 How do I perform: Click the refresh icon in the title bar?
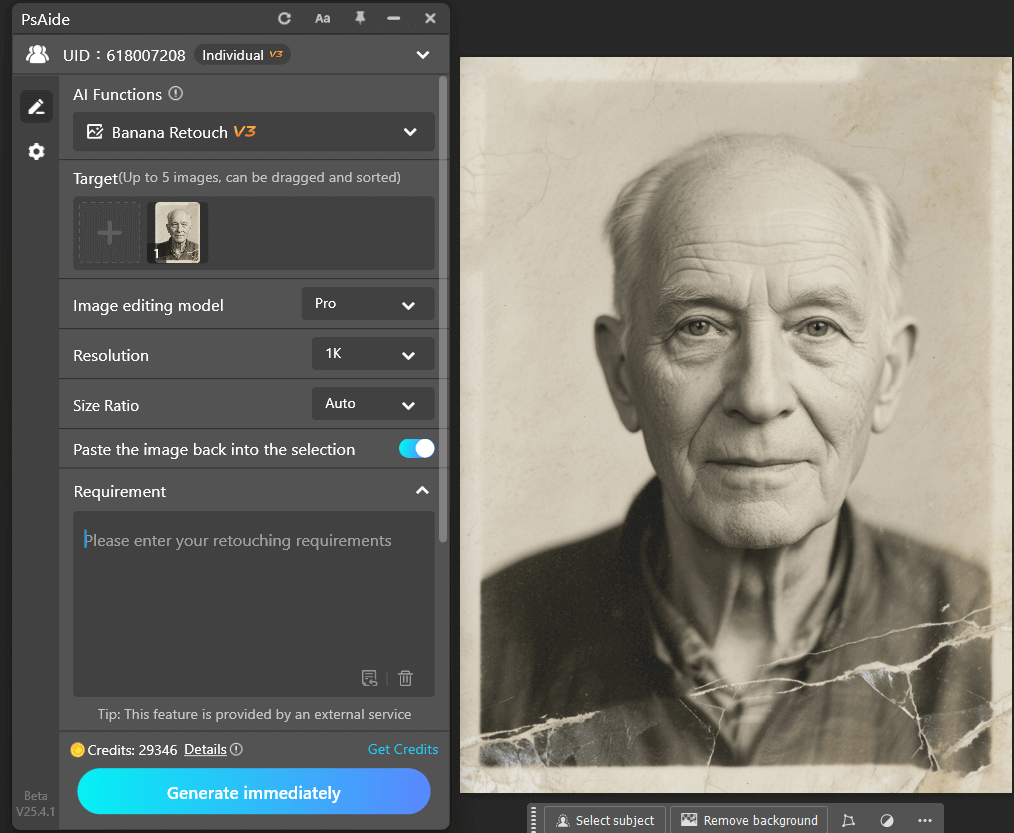point(286,18)
